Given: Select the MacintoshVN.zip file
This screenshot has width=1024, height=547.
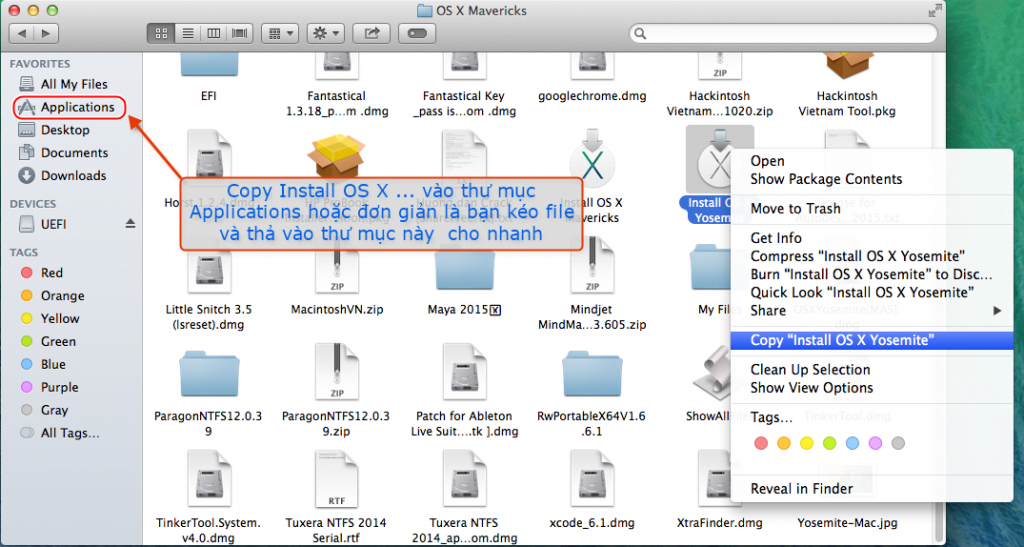Looking at the screenshot, I should coord(336,265).
